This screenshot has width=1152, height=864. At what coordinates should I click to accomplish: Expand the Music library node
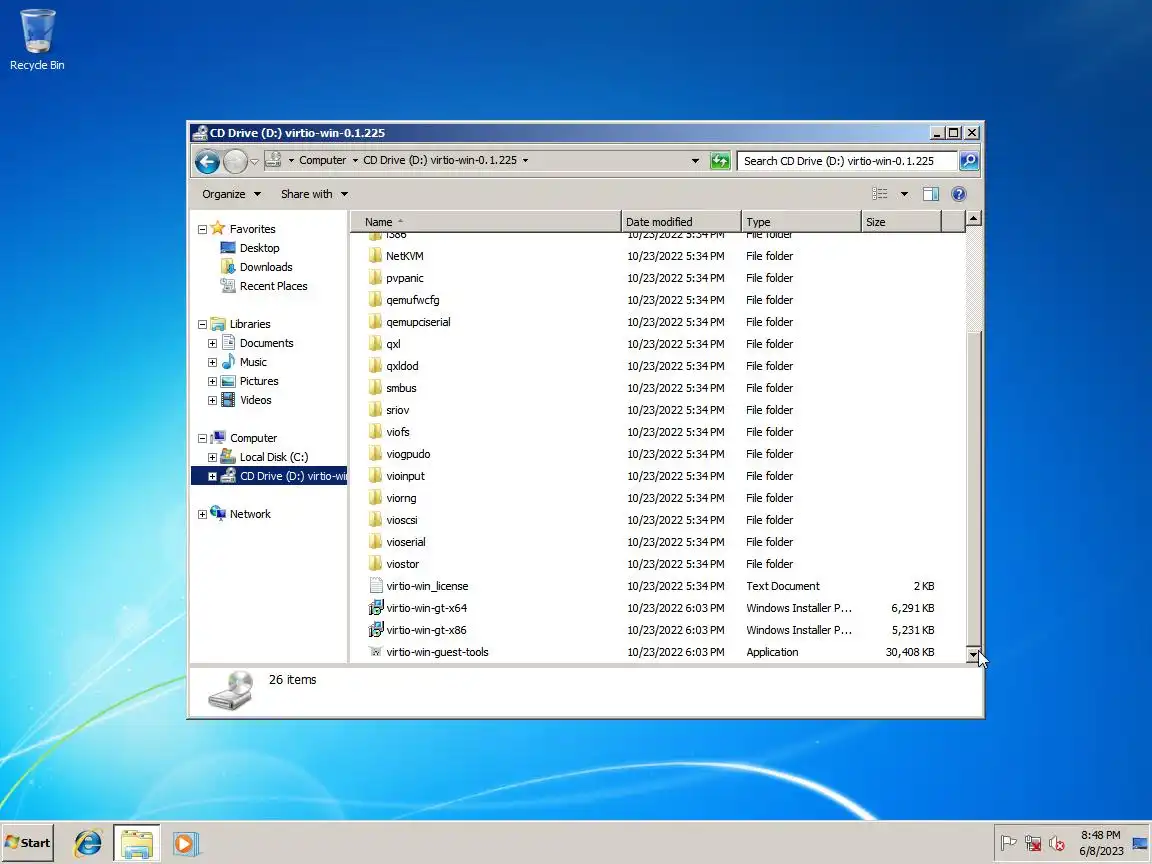point(212,362)
